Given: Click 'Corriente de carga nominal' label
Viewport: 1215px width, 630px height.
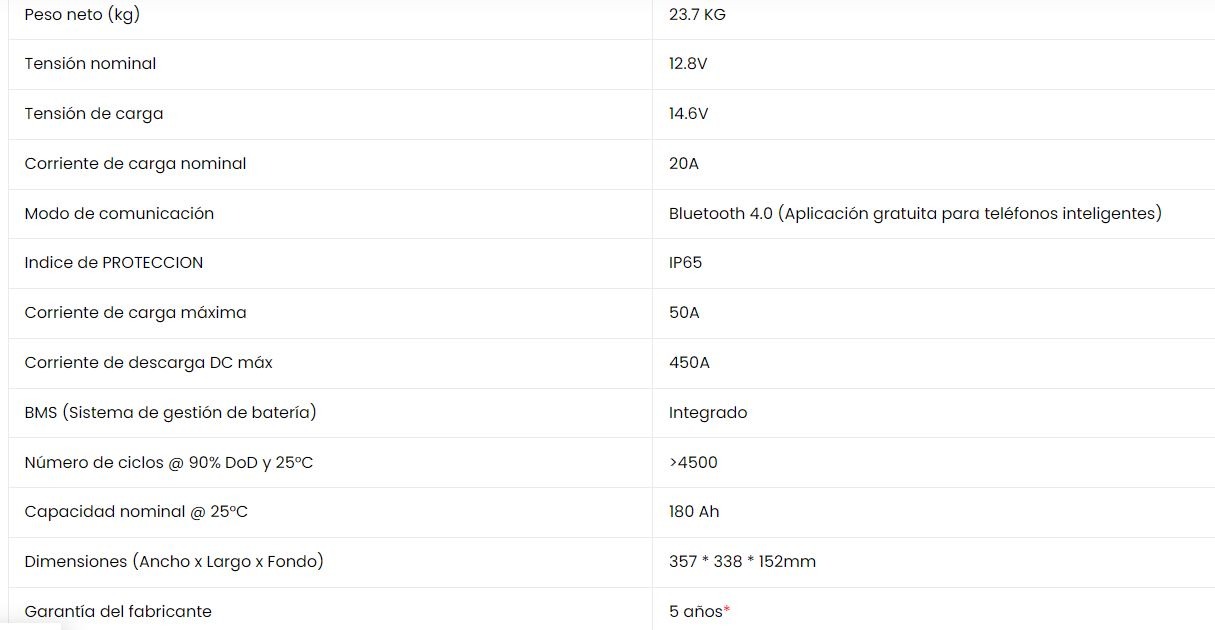Looking at the screenshot, I should pyautogui.click(x=135, y=164).
